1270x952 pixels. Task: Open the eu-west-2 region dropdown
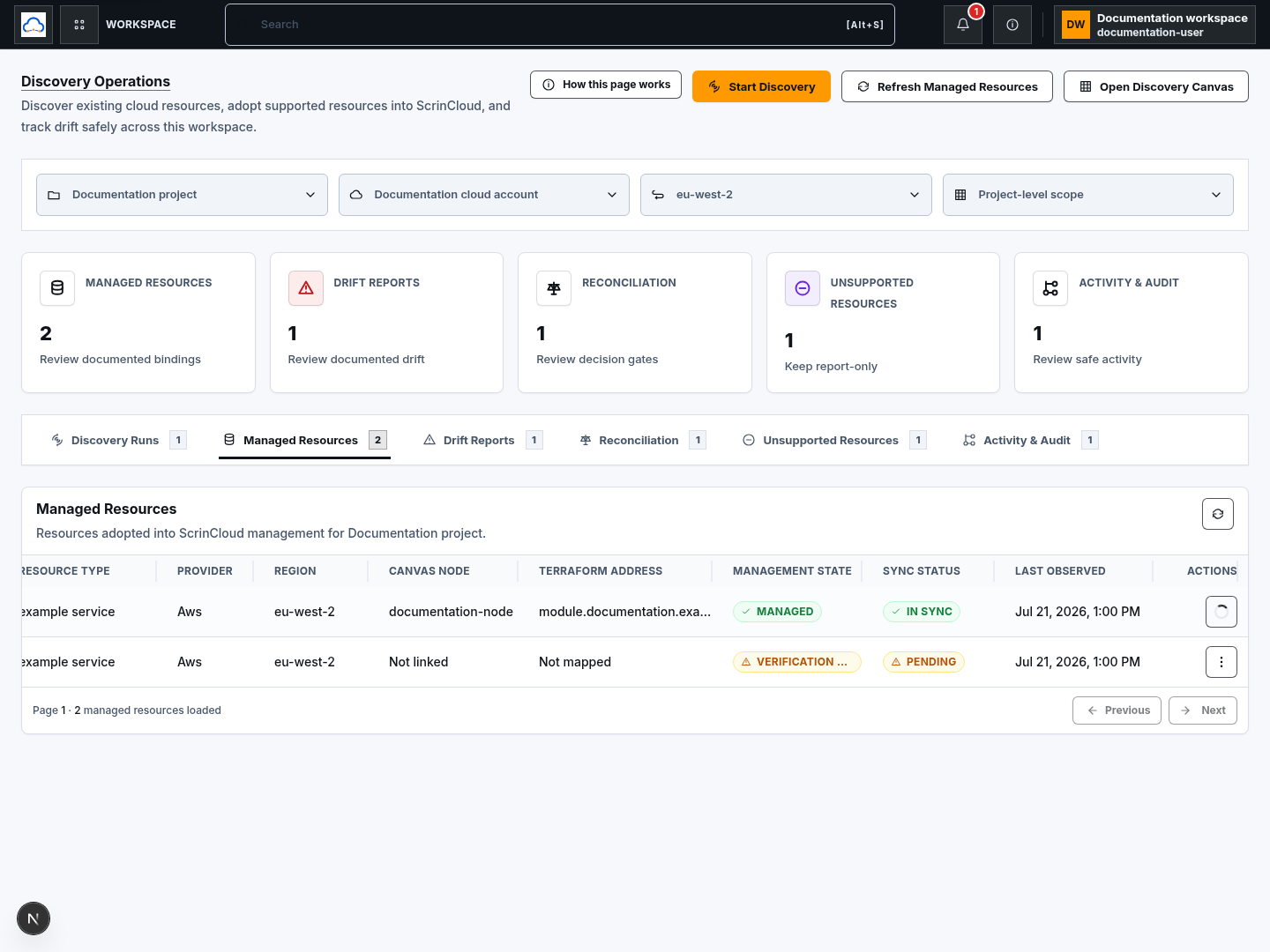(x=786, y=195)
